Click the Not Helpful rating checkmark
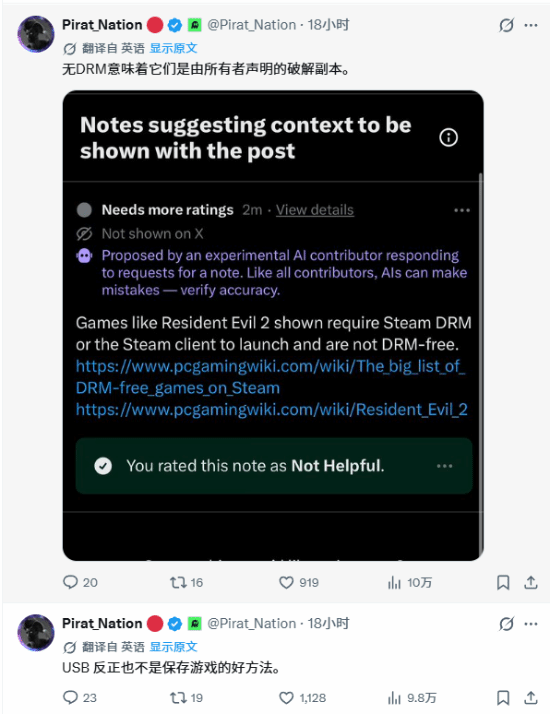This screenshot has width=550, height=714. pyautogui.click(x=103, y=466)
